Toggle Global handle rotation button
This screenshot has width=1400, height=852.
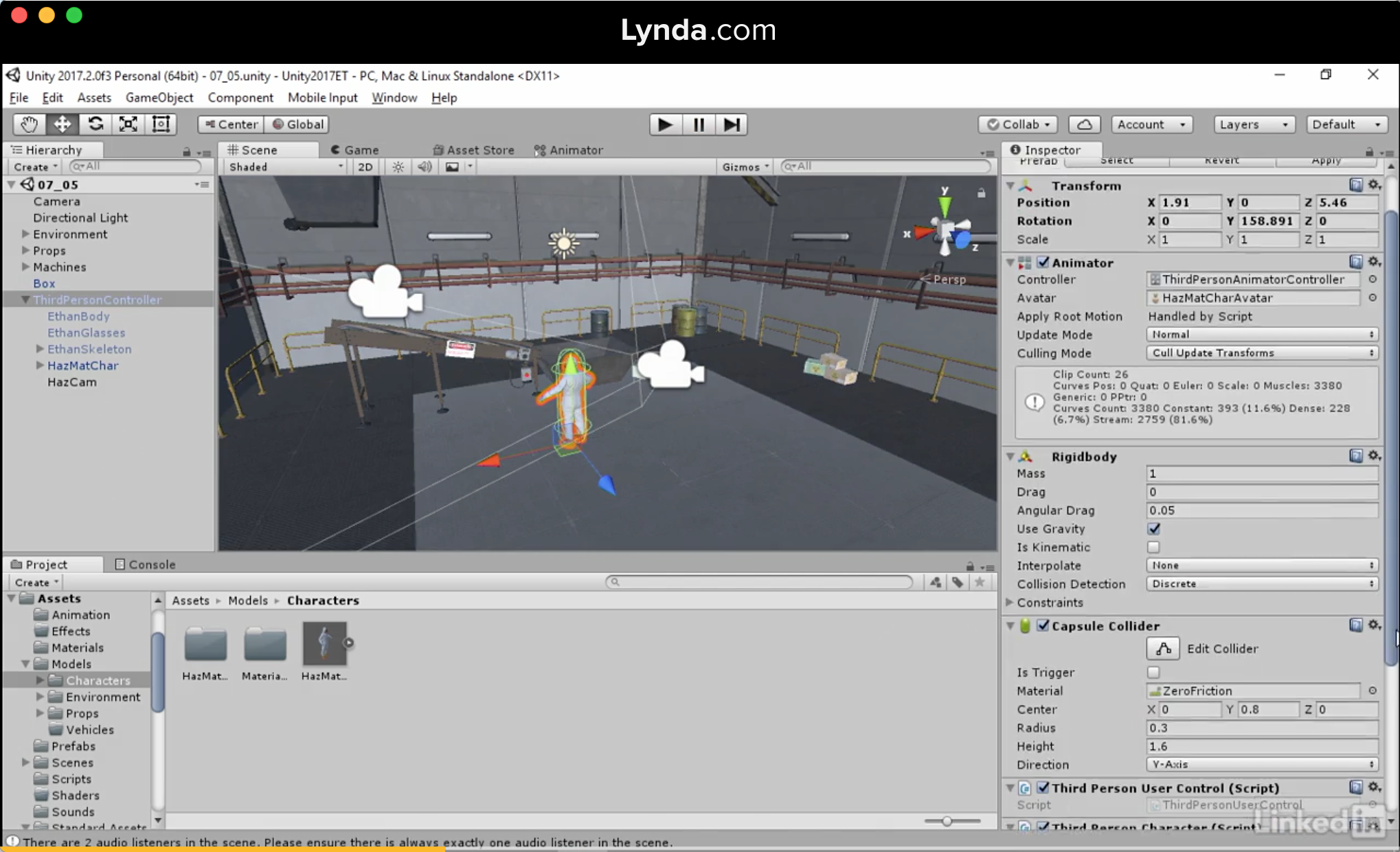298,124
